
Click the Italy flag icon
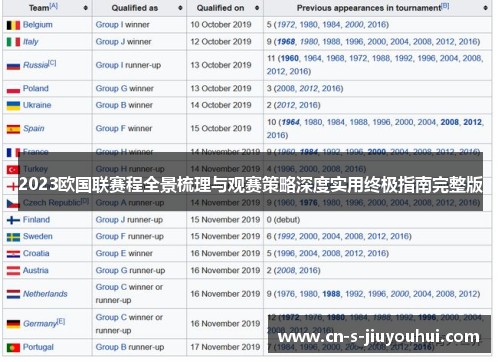[x=13, y=42]
